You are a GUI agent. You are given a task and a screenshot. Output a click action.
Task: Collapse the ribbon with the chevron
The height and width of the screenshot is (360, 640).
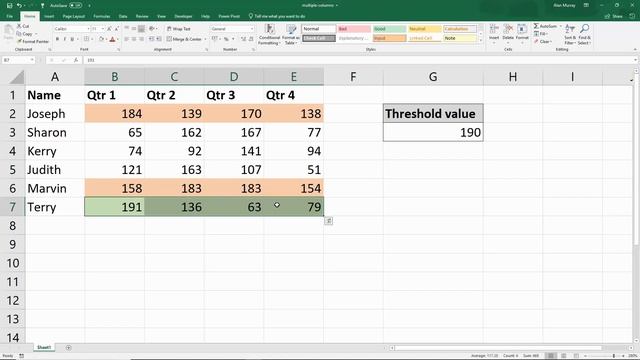pyautogui.click(x=635, y=49)
